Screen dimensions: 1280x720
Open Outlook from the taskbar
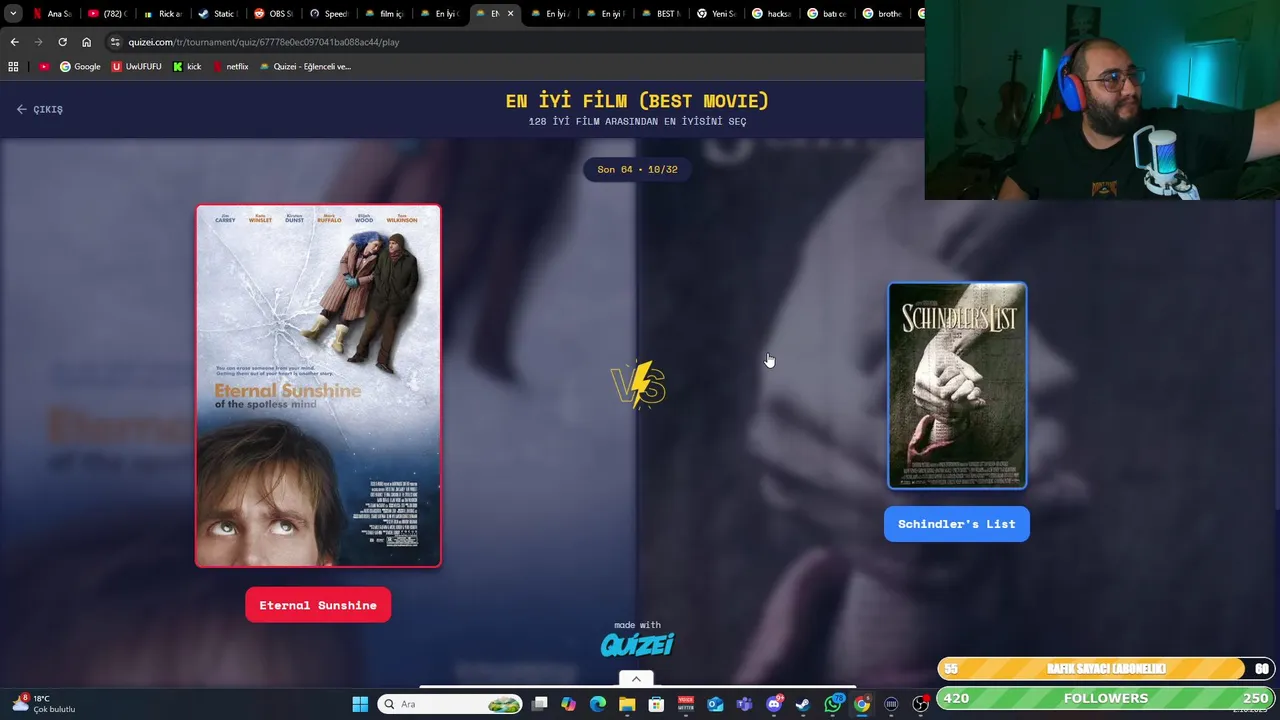coord(715,704)
